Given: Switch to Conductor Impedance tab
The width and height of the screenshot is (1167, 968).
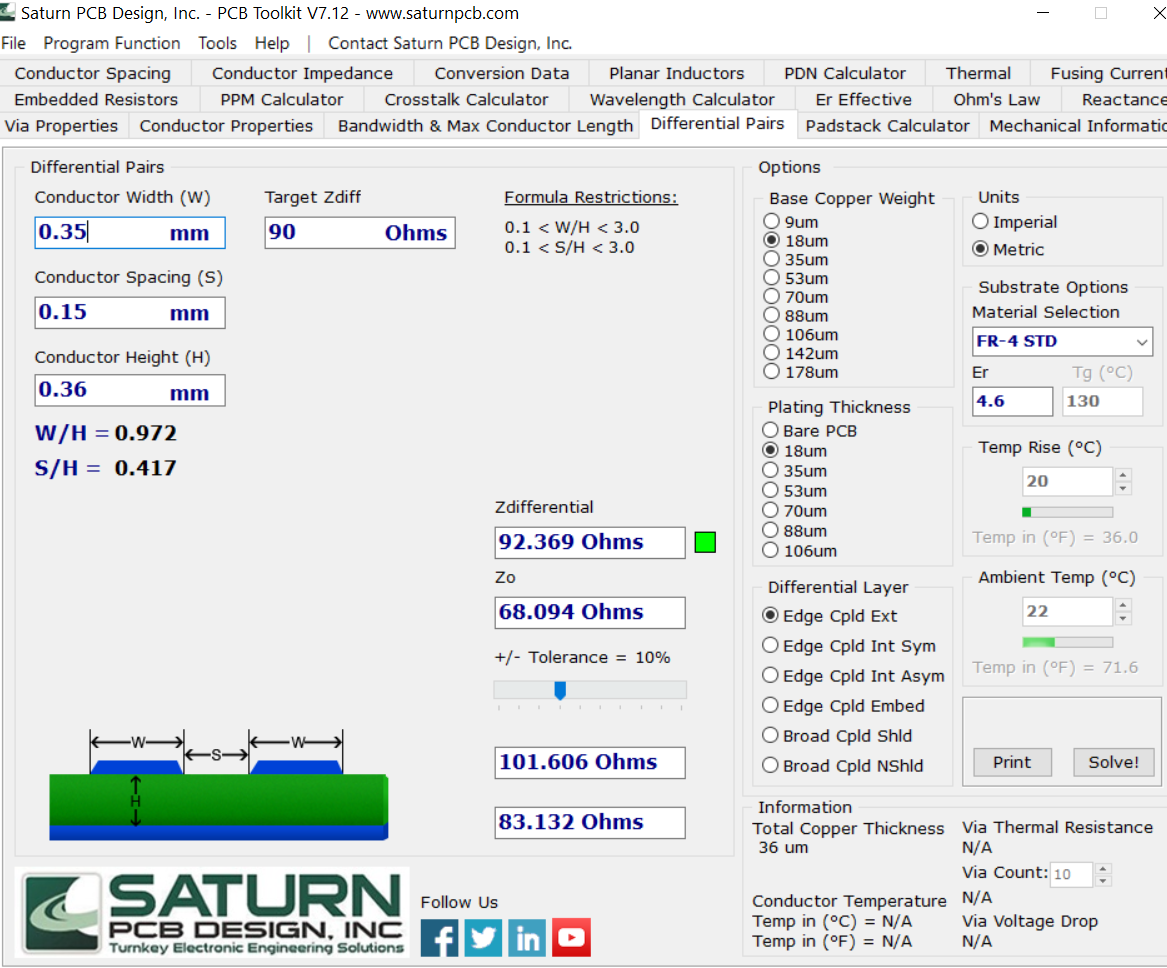Looking at the screenshot, I should (302, 73).
